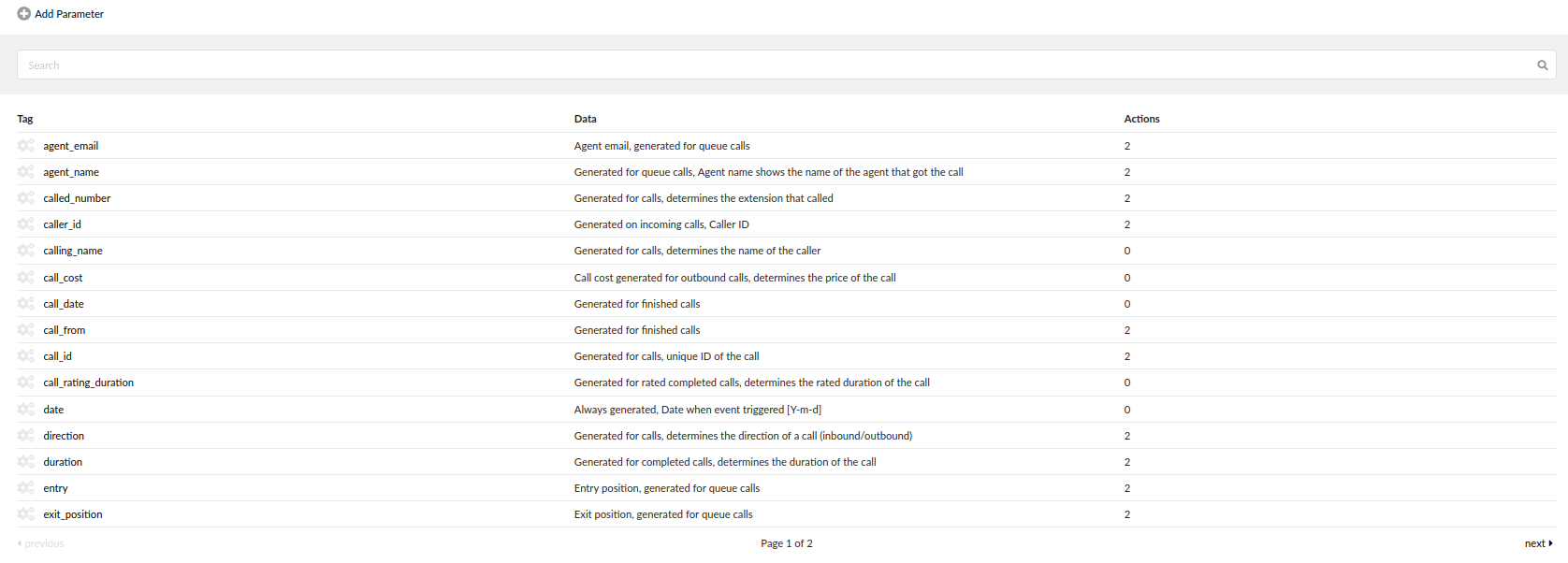
Task: Open the gear menu for direction
Action: (x=25, y=435)
